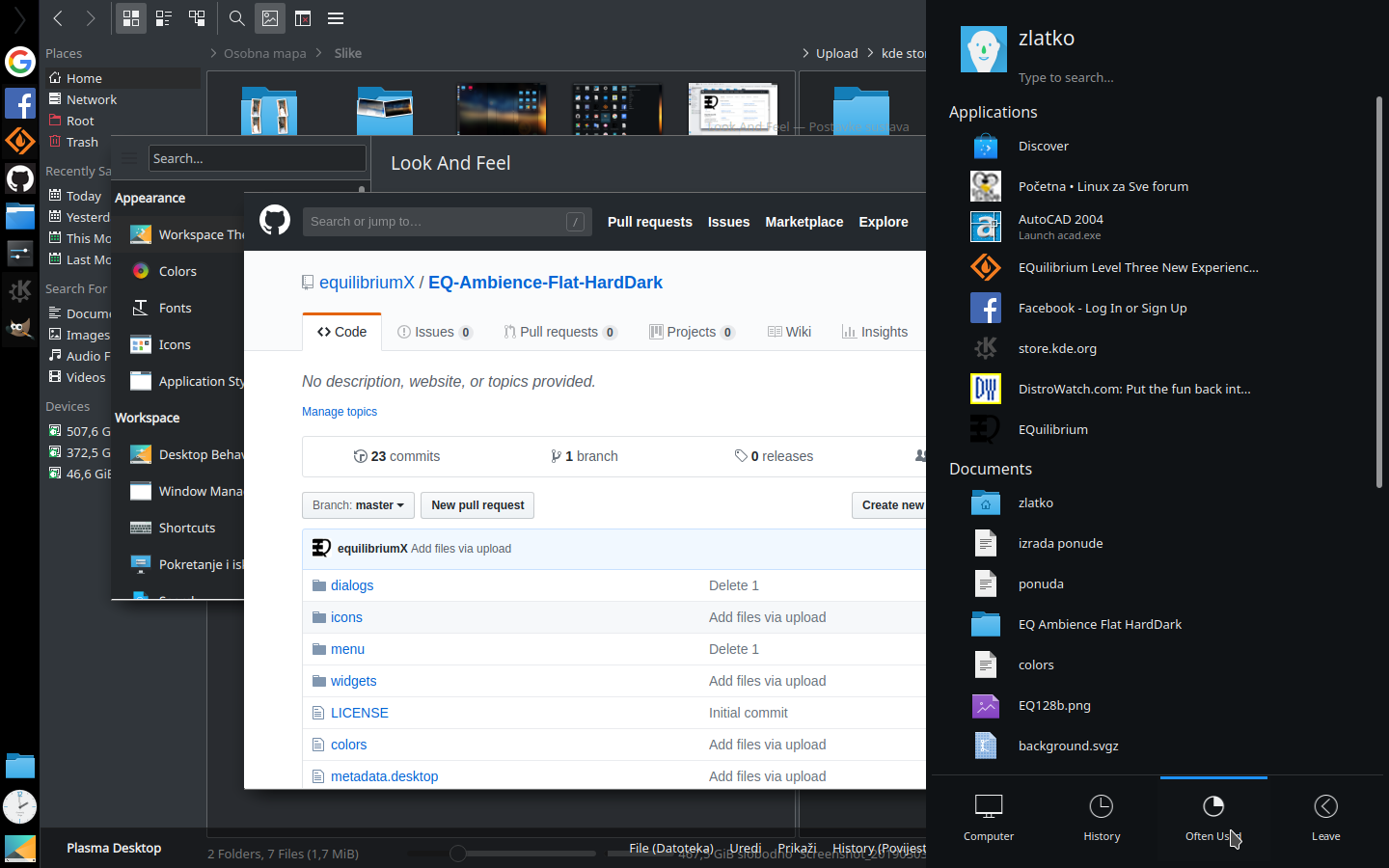Open Leave tab in launcher
Screen dimensions: 1389x868
(1325, 817)
